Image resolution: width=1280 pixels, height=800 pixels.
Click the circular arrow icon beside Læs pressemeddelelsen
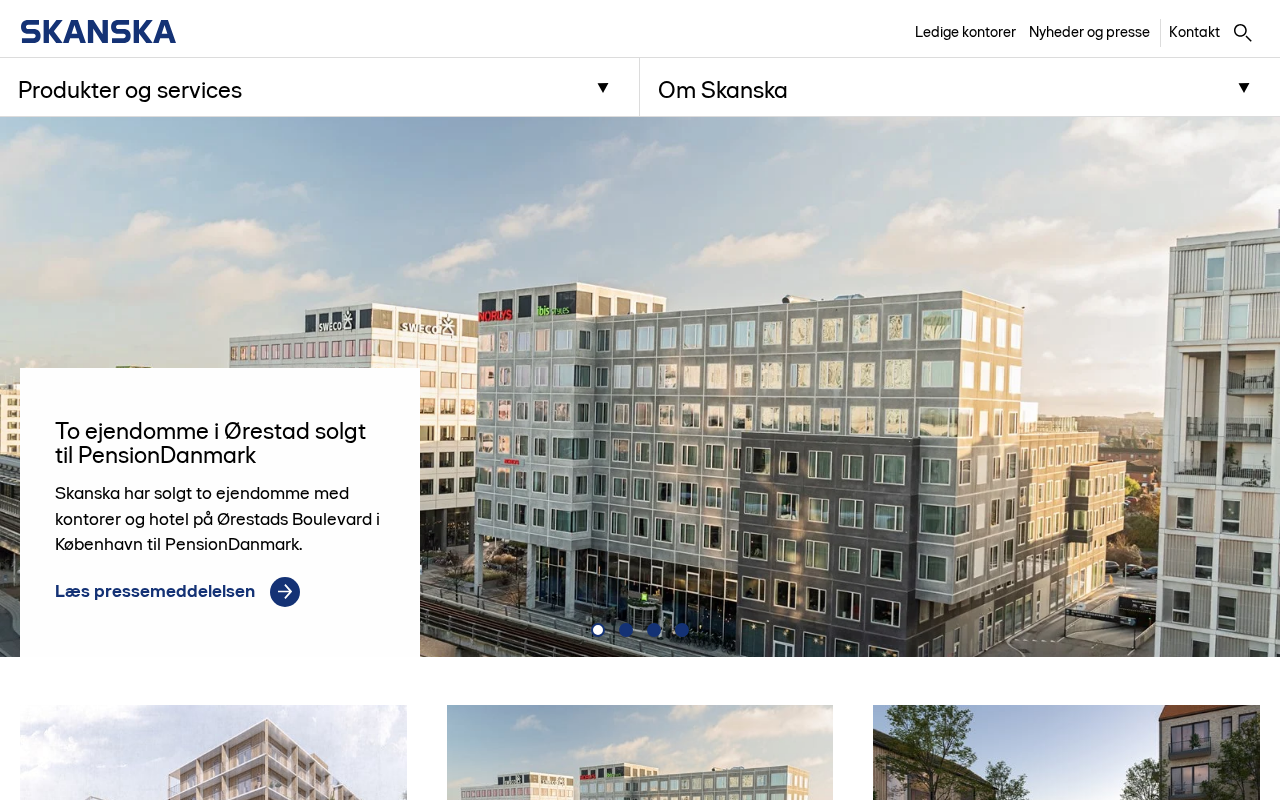[x=285, y=592]
